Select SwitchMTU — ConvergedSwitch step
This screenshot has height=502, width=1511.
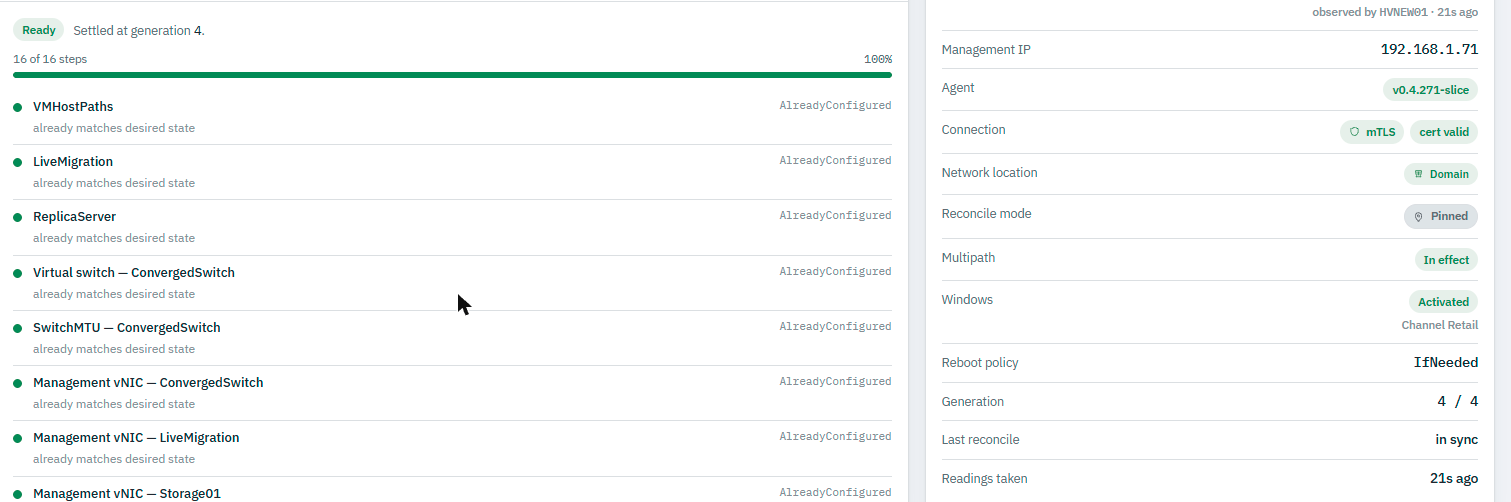pos(127,328)
